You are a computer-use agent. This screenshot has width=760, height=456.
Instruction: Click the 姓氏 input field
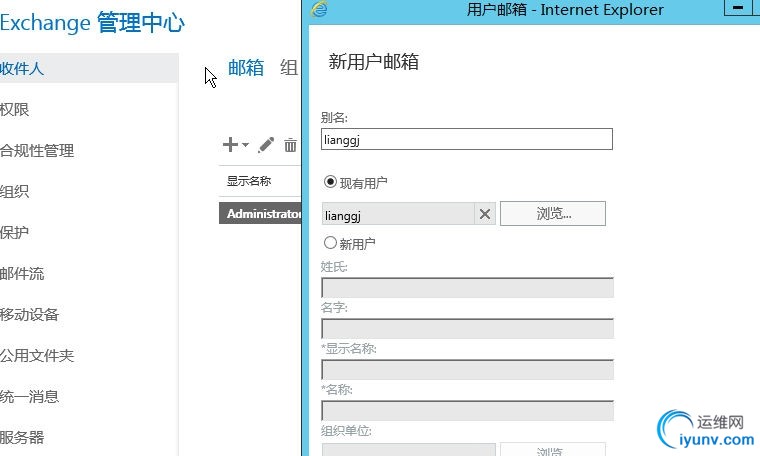click(467, 287)
